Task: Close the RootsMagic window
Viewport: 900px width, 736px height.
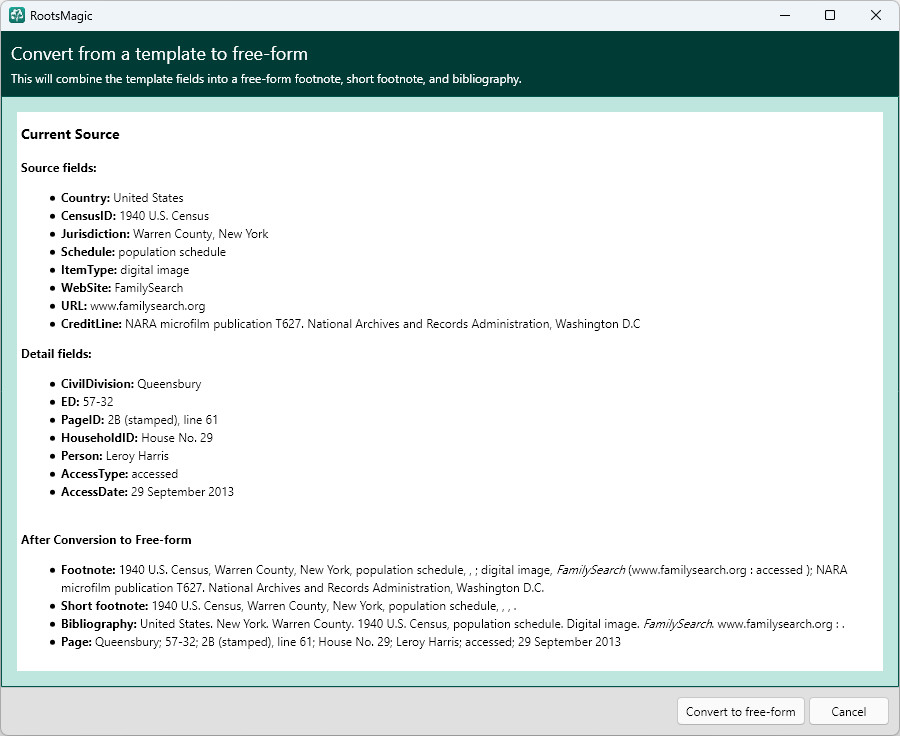Action: 876,16
